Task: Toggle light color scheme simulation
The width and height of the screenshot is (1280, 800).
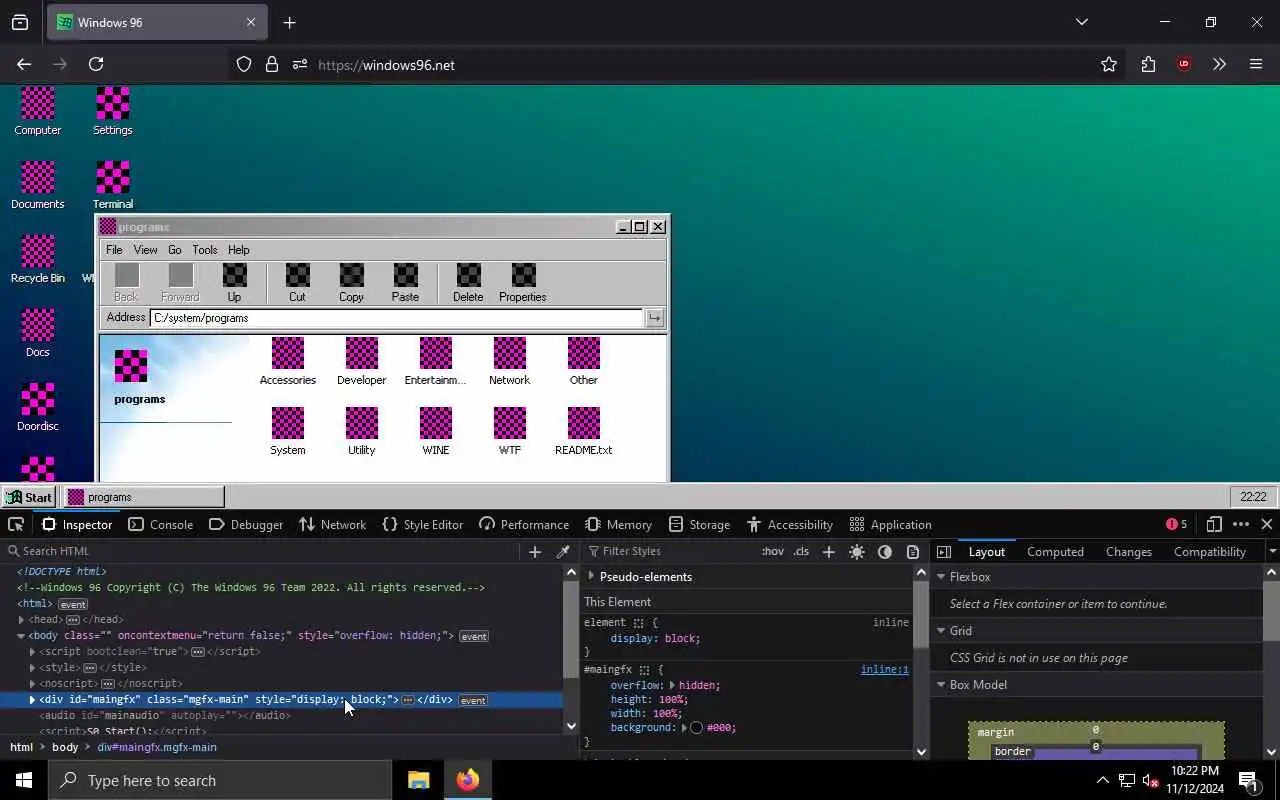Action: (857, 551)
